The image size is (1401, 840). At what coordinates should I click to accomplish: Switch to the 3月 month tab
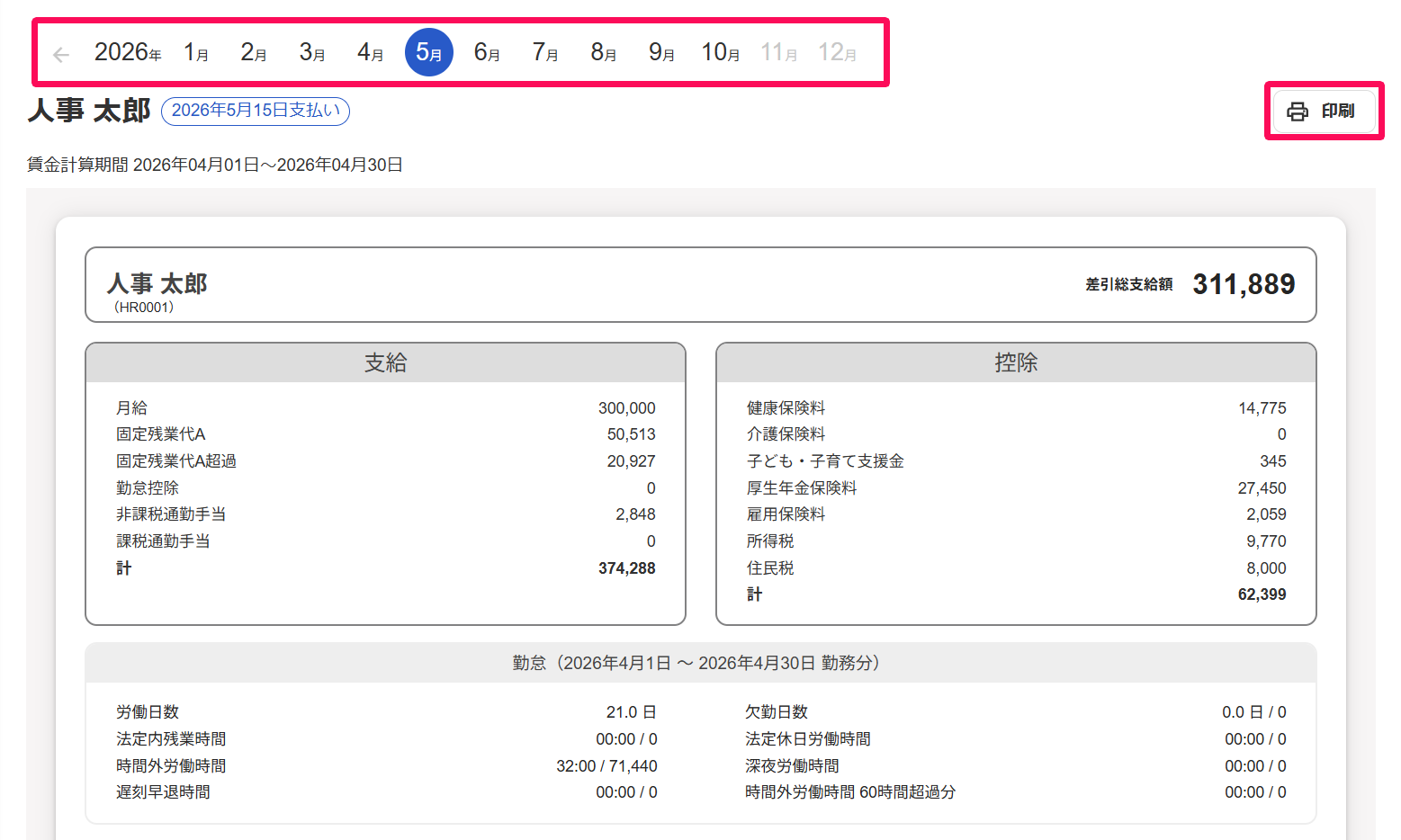coord(312,53)
